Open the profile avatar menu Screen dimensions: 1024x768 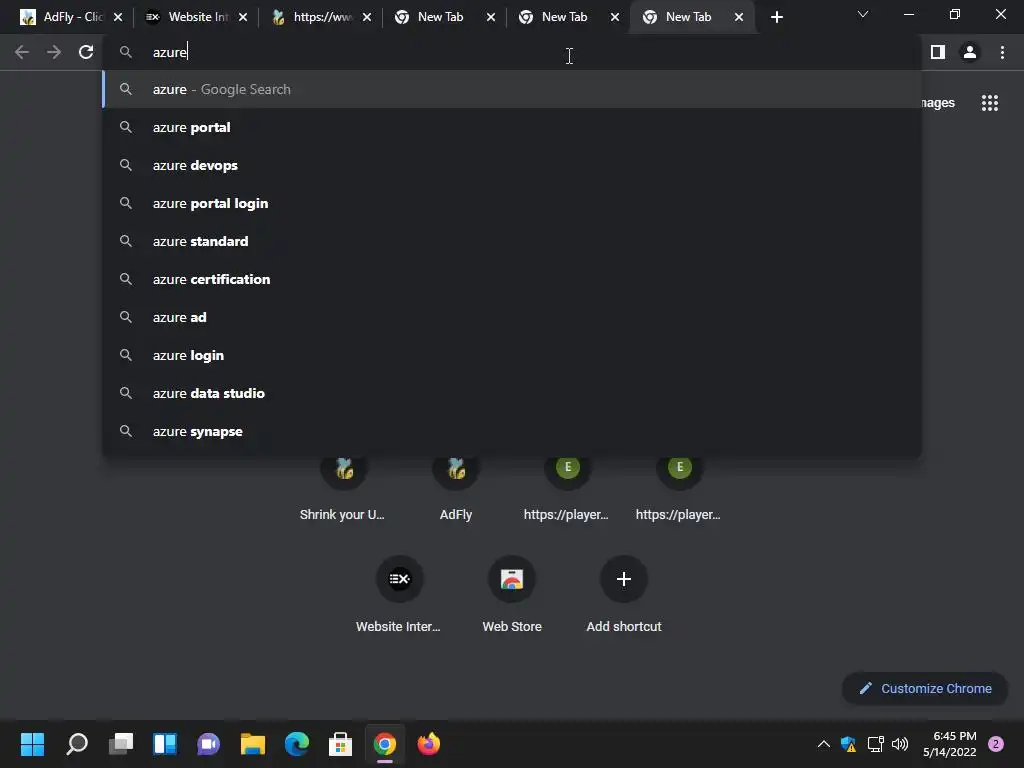click(x=970, y=52)
